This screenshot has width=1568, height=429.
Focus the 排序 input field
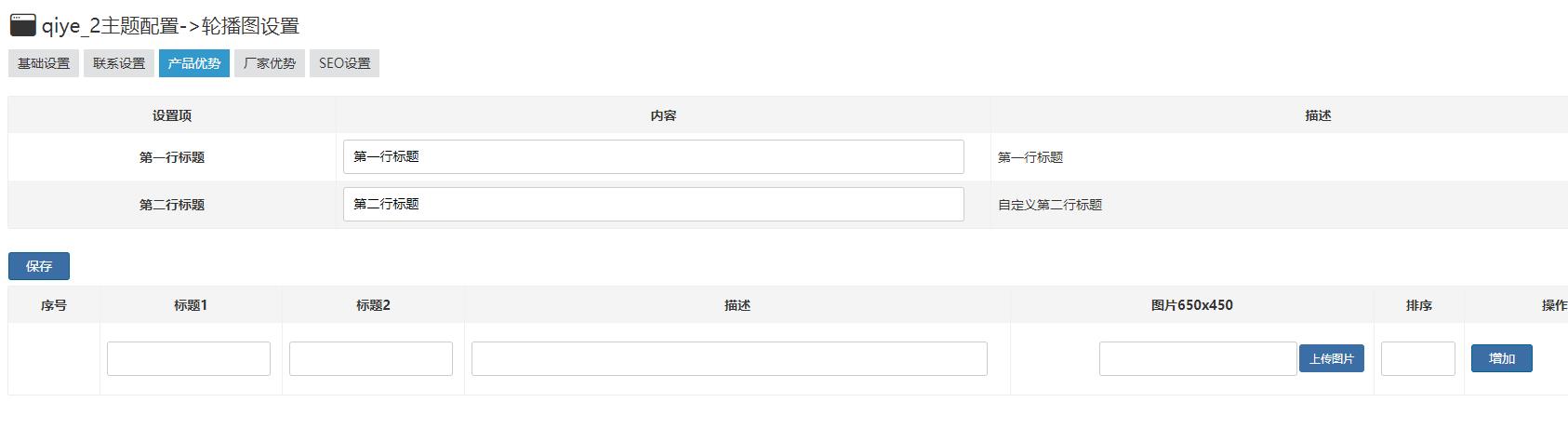click(x=1418, y=358)
